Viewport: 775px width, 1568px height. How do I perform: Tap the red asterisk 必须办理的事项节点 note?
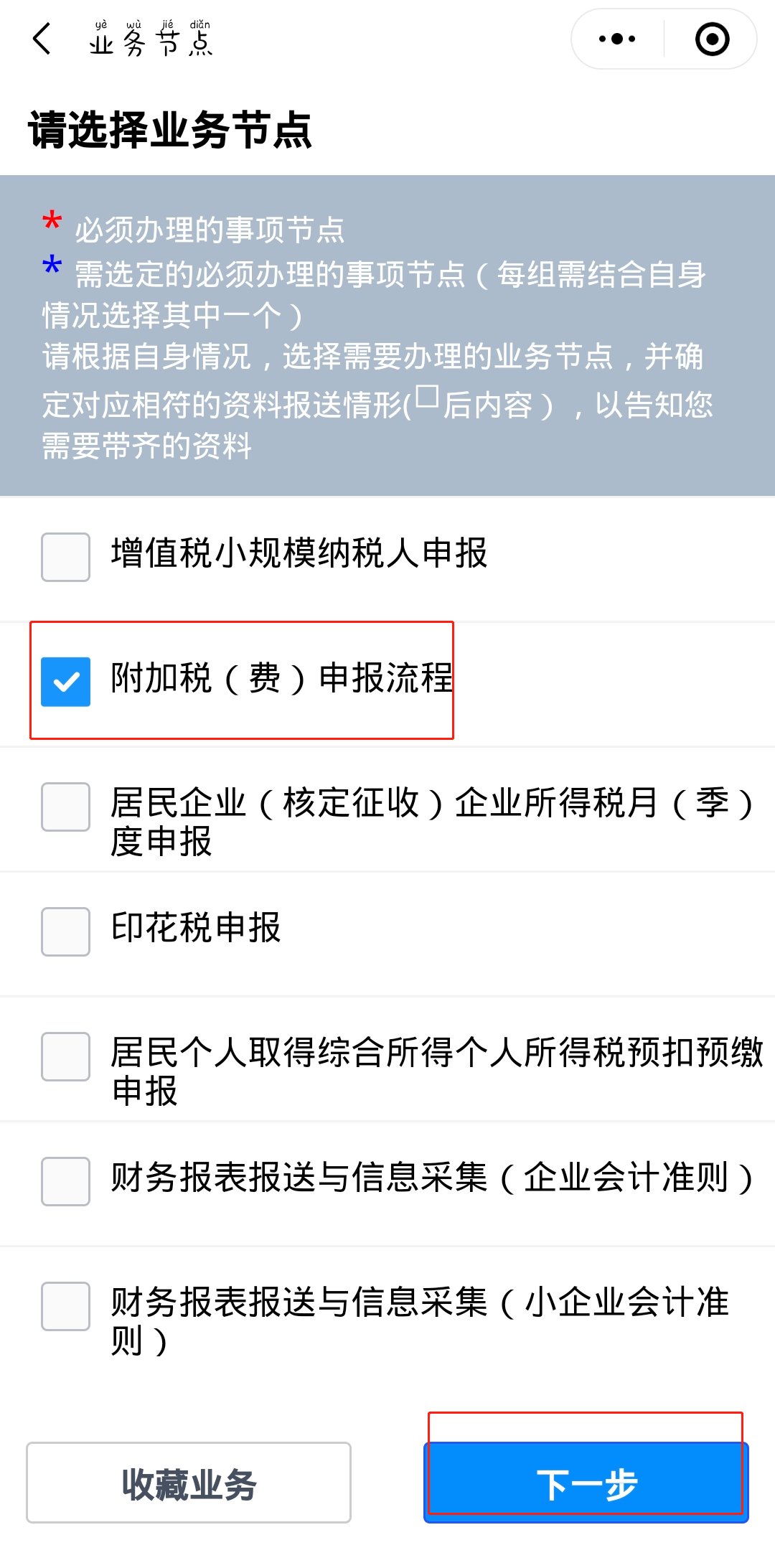coord(194,228)
